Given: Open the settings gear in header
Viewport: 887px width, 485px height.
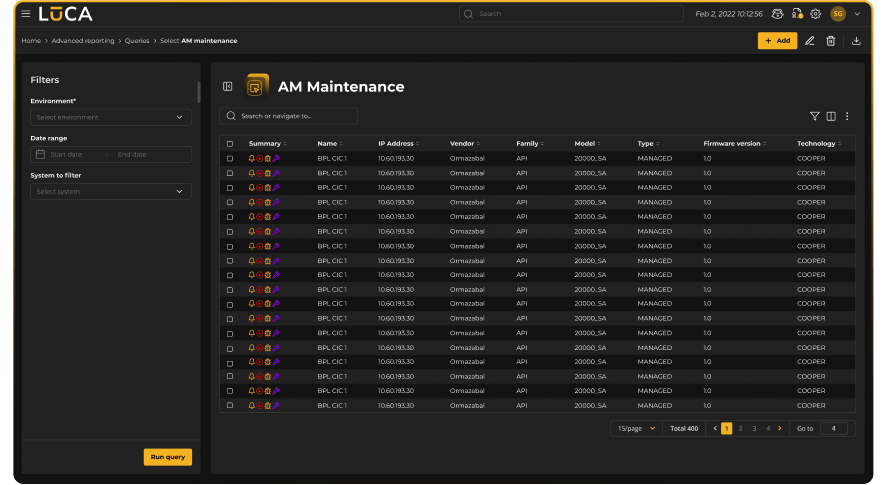Looking at the screenshot, I should click(815, 14).
